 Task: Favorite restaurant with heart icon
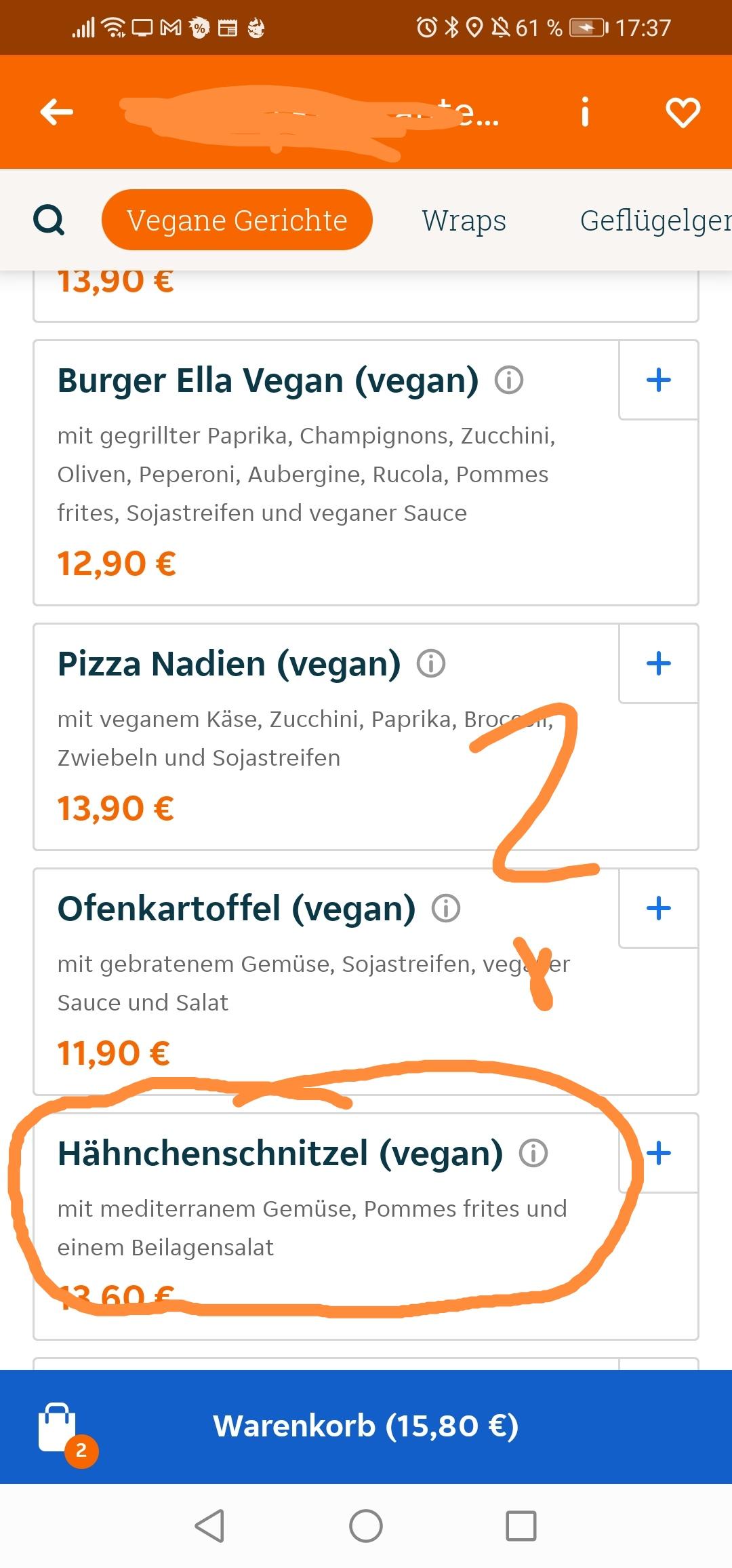683,113
